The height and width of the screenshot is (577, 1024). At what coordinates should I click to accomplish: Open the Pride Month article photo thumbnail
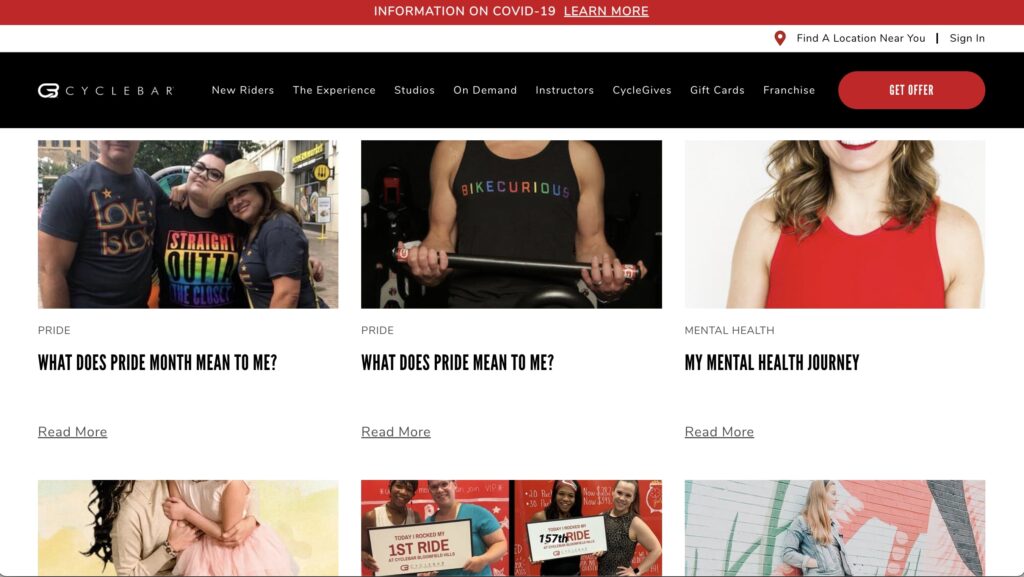[188, 224]
